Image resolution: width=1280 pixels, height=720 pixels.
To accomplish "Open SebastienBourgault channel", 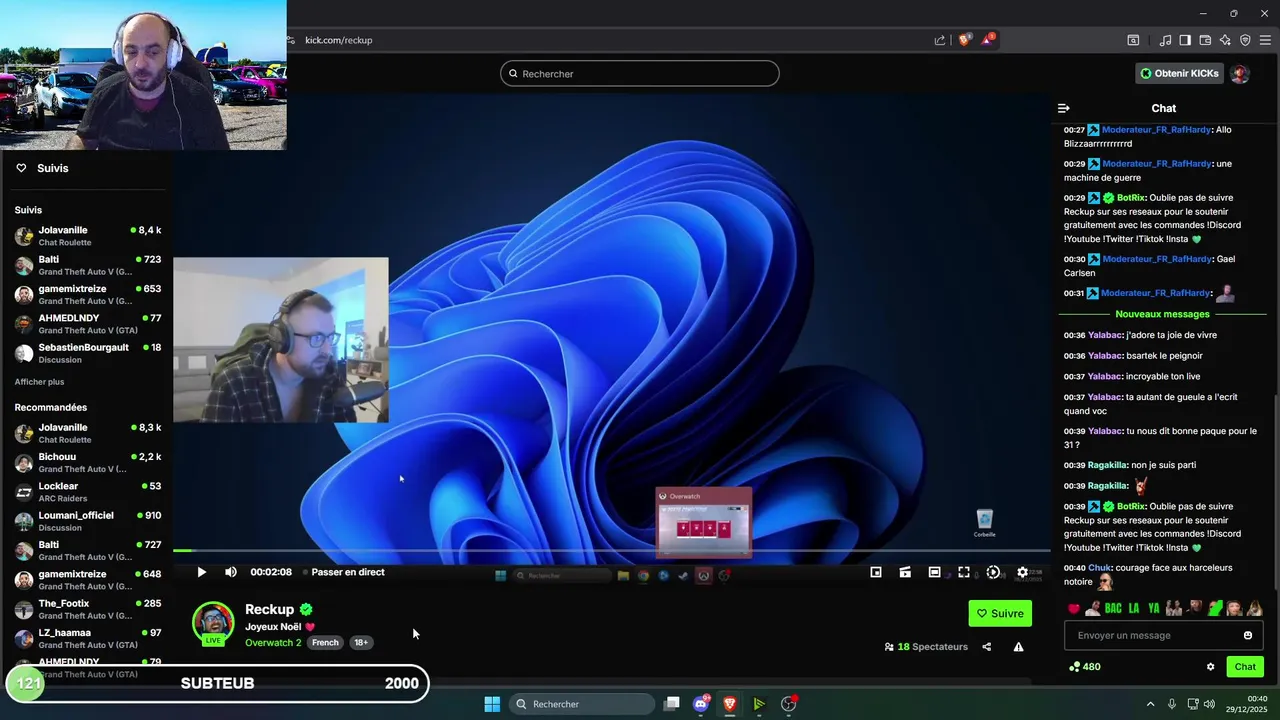I will [88, 353].
